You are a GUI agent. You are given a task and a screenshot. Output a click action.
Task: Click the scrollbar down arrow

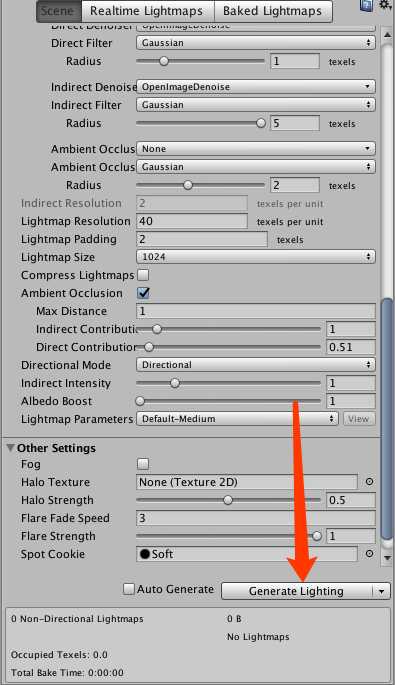pos(387,557)
